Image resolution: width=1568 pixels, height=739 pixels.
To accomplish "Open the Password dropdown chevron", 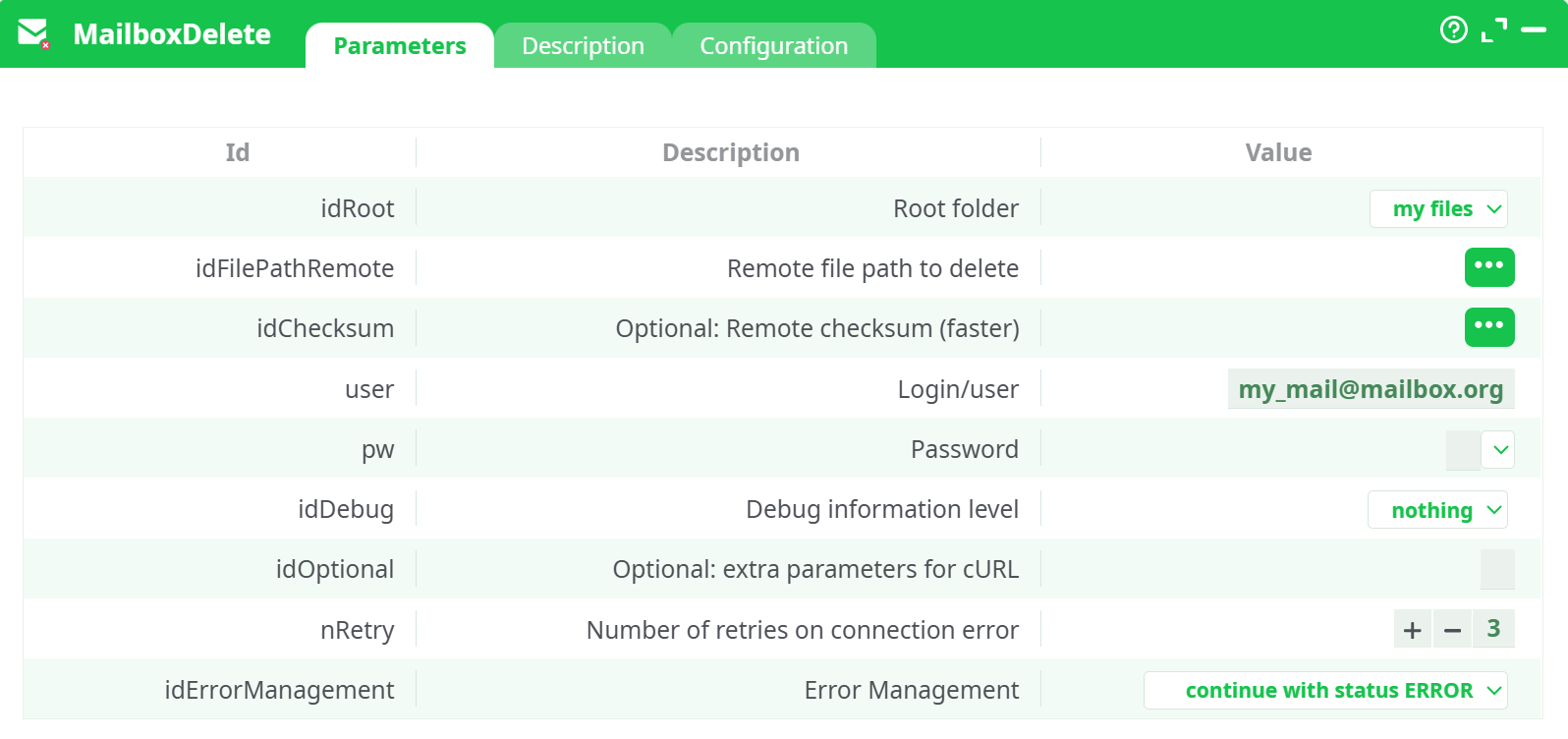I will tap(1499, 449).
